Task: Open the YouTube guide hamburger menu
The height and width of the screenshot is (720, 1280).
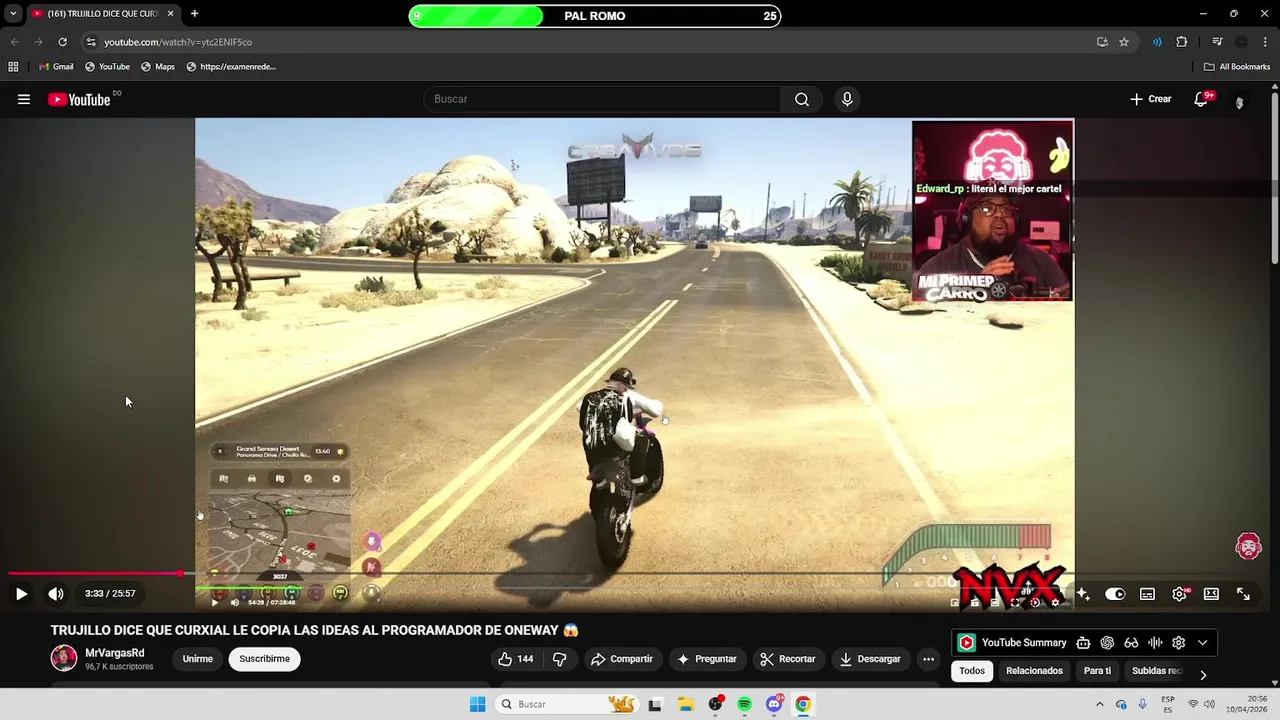Action: (24, 99)
